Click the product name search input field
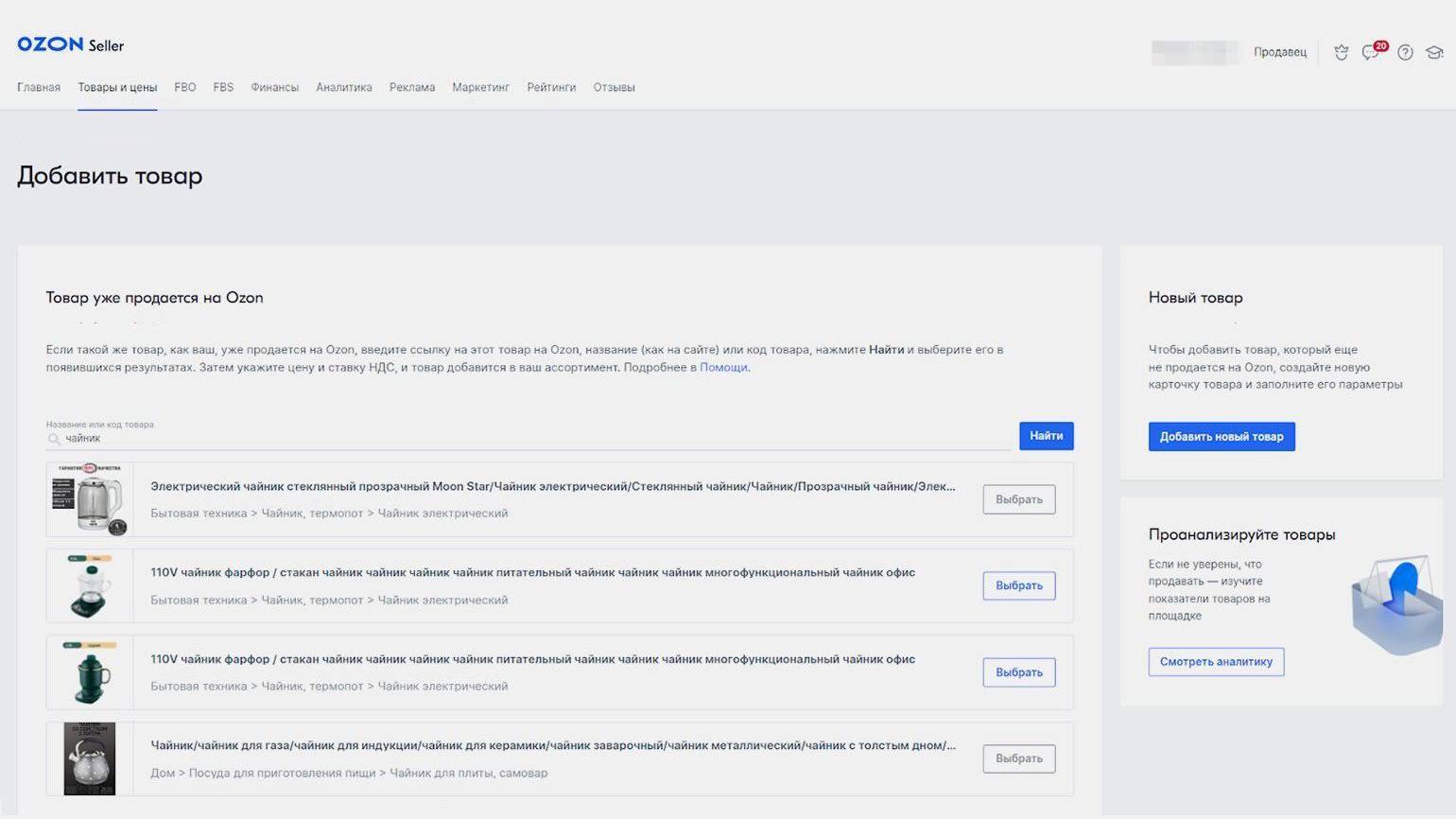This screenshot has width=1456, height=819. point(529,439)
